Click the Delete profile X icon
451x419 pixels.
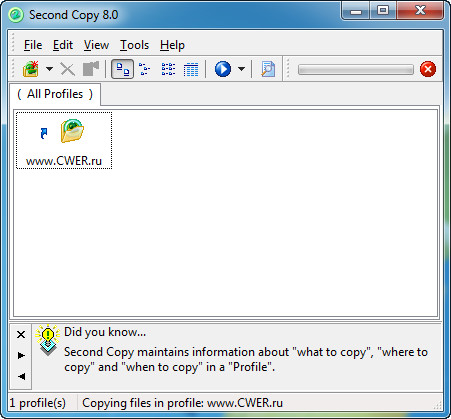68,69
